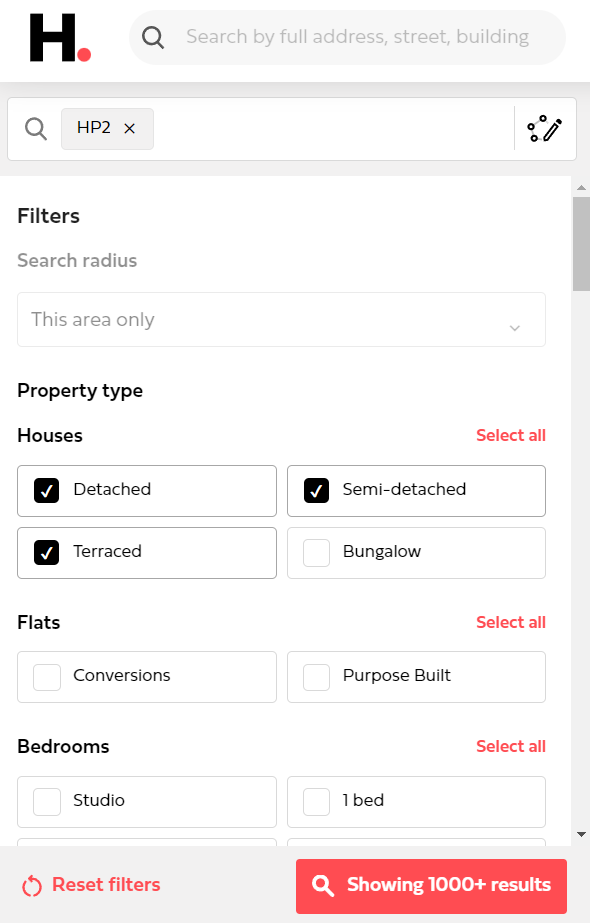Remove the HP2 location tag

(x=130, y=128)
